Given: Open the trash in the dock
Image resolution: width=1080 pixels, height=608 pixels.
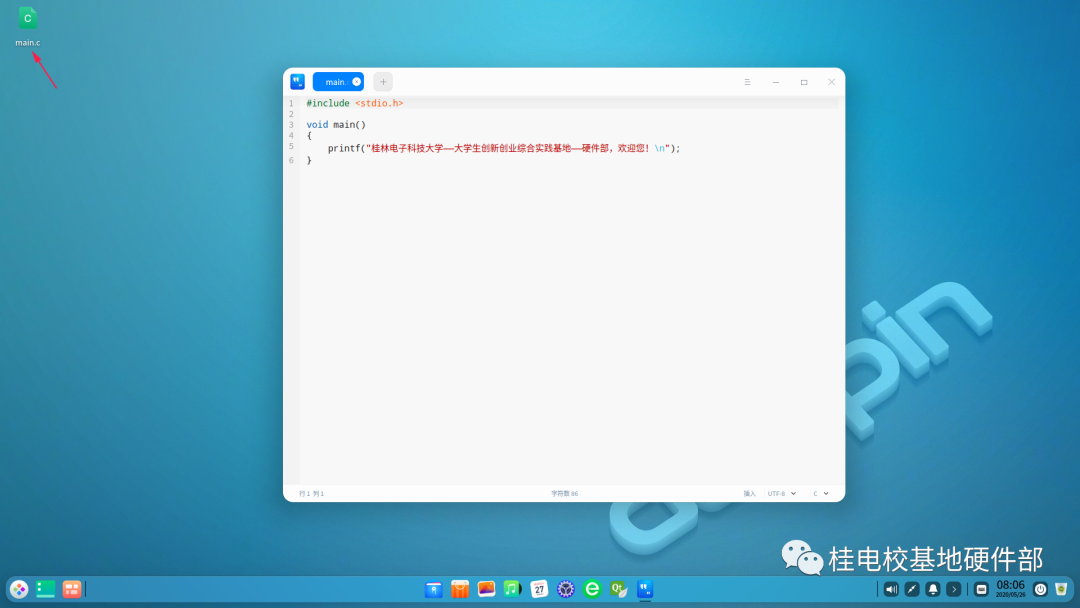Looking at the screenshot, I should click(x=1061, y=589).
